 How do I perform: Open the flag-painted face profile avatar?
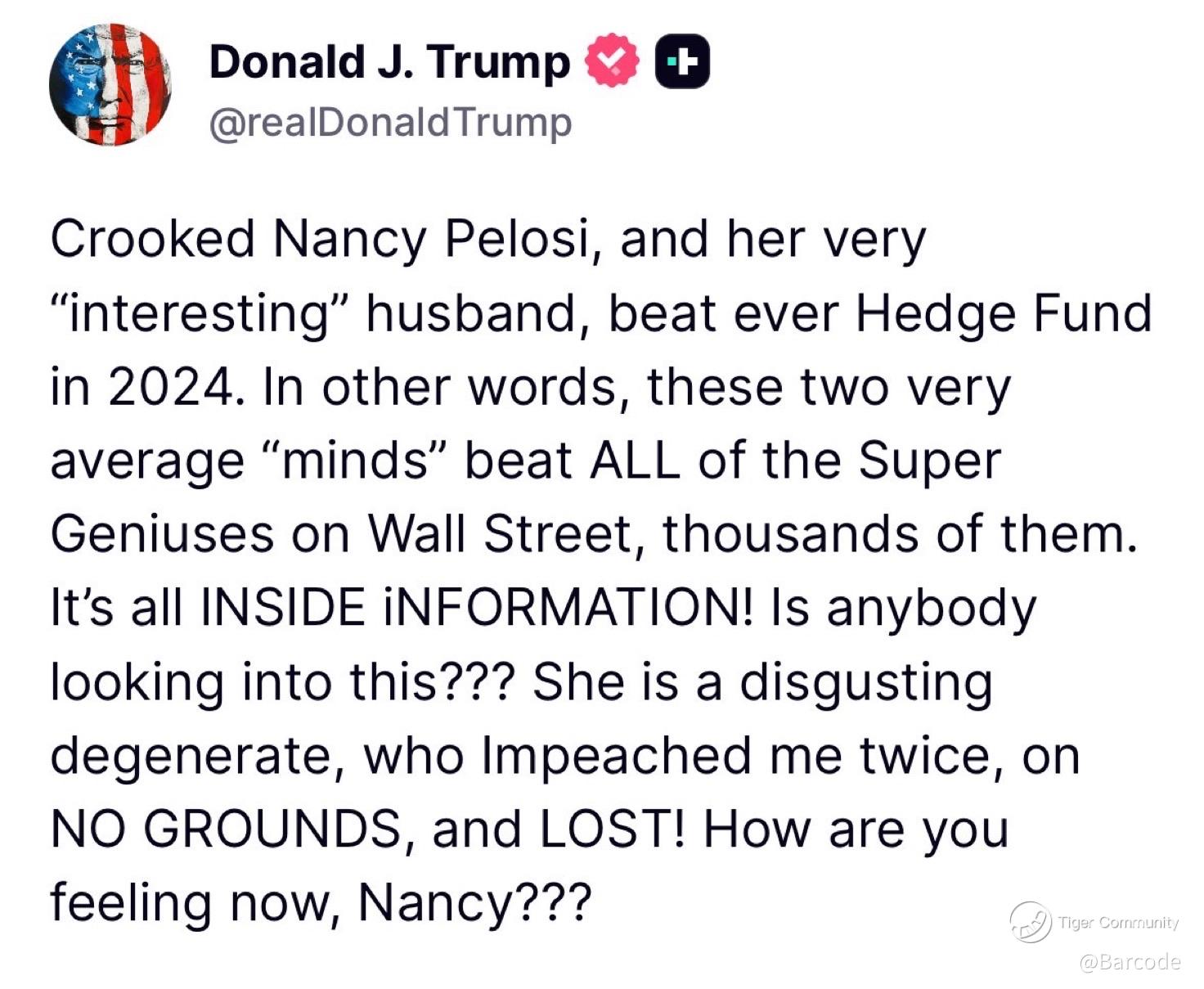(110, 84)
